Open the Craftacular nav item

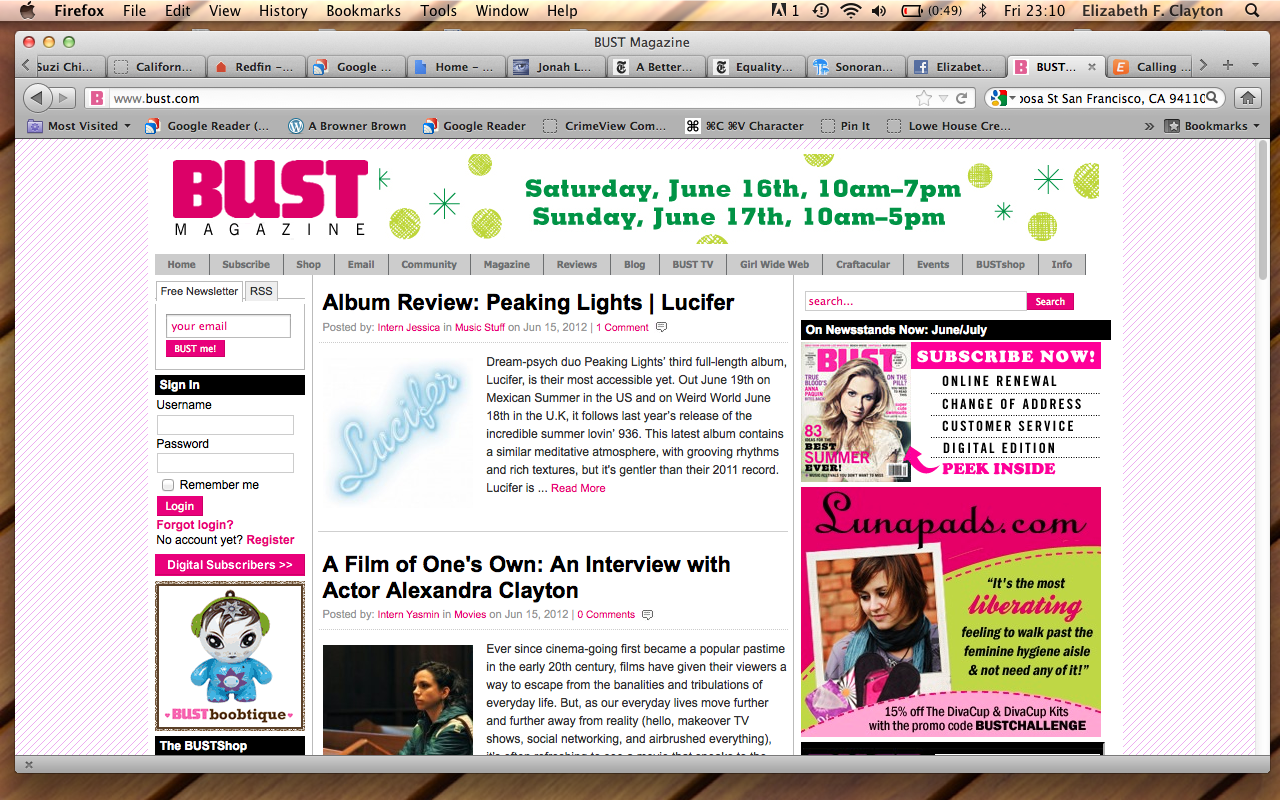[863, 264]
